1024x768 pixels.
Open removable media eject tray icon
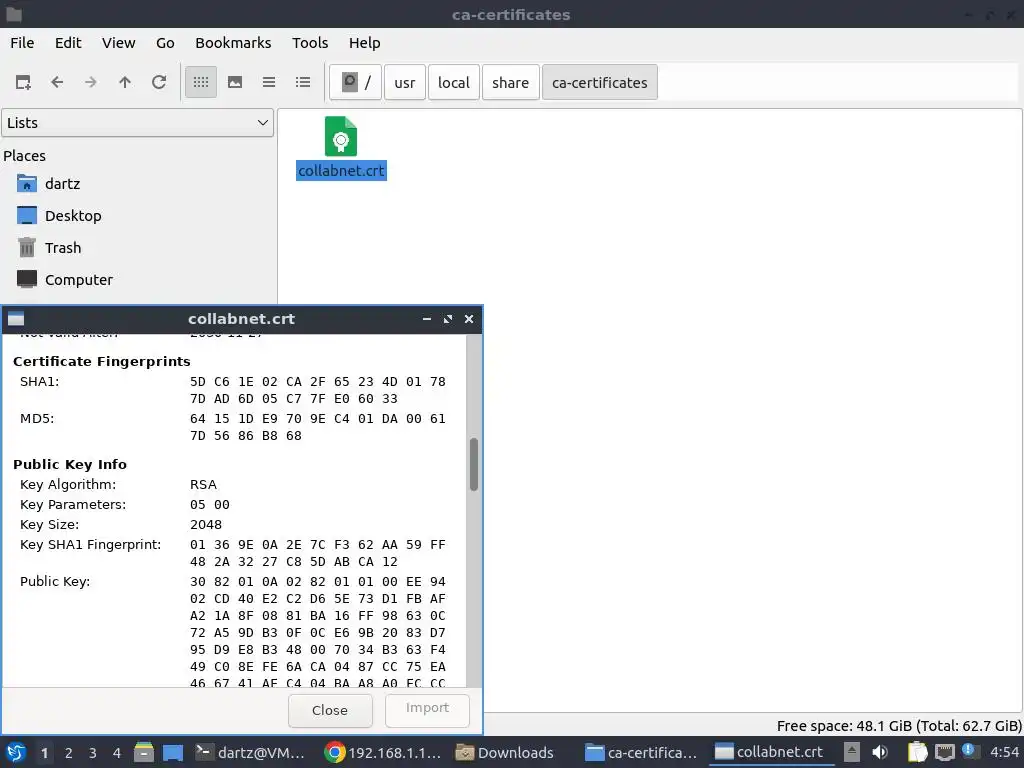click(852, 752)
